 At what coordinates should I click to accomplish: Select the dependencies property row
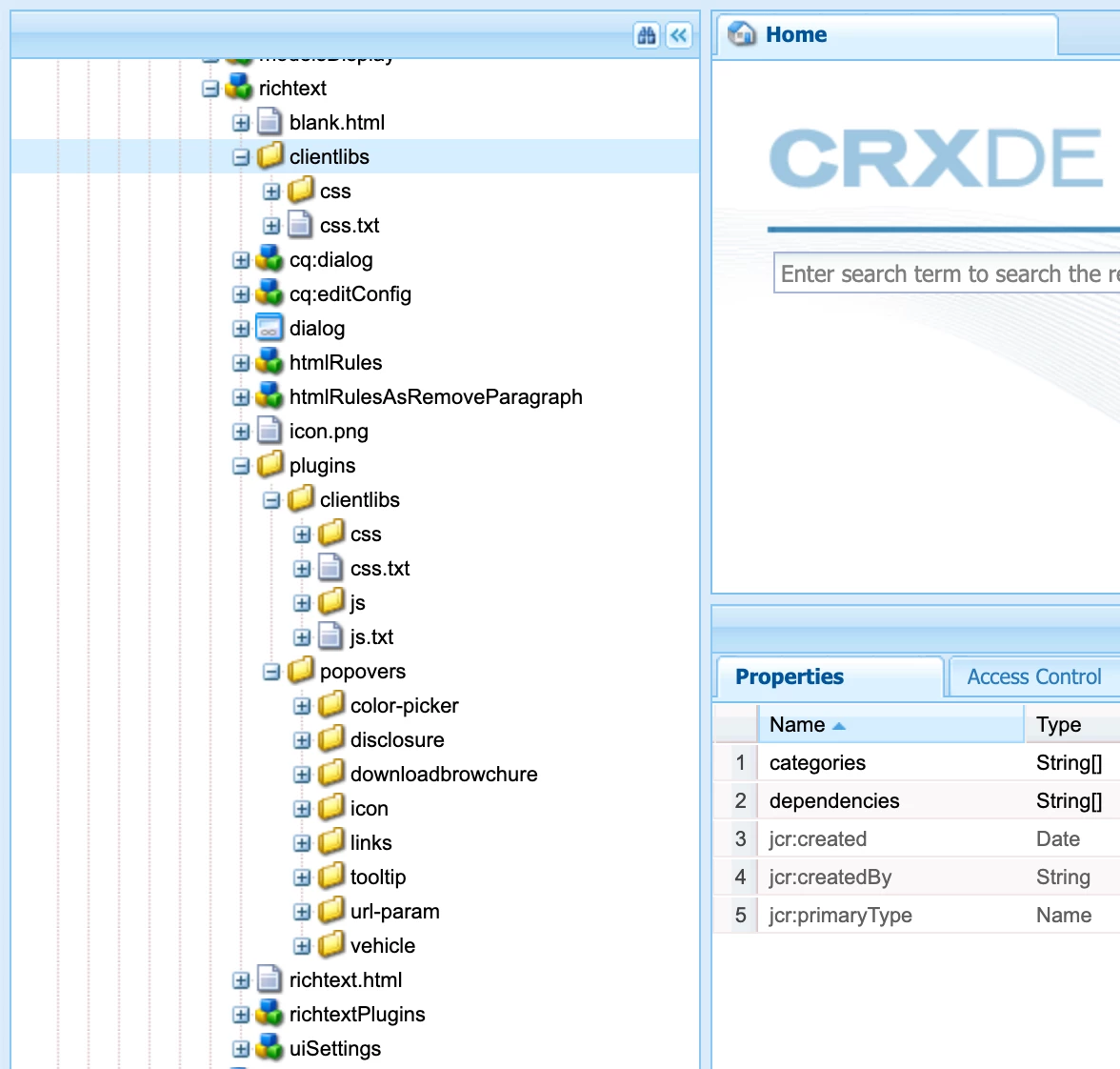coord(916,800)
